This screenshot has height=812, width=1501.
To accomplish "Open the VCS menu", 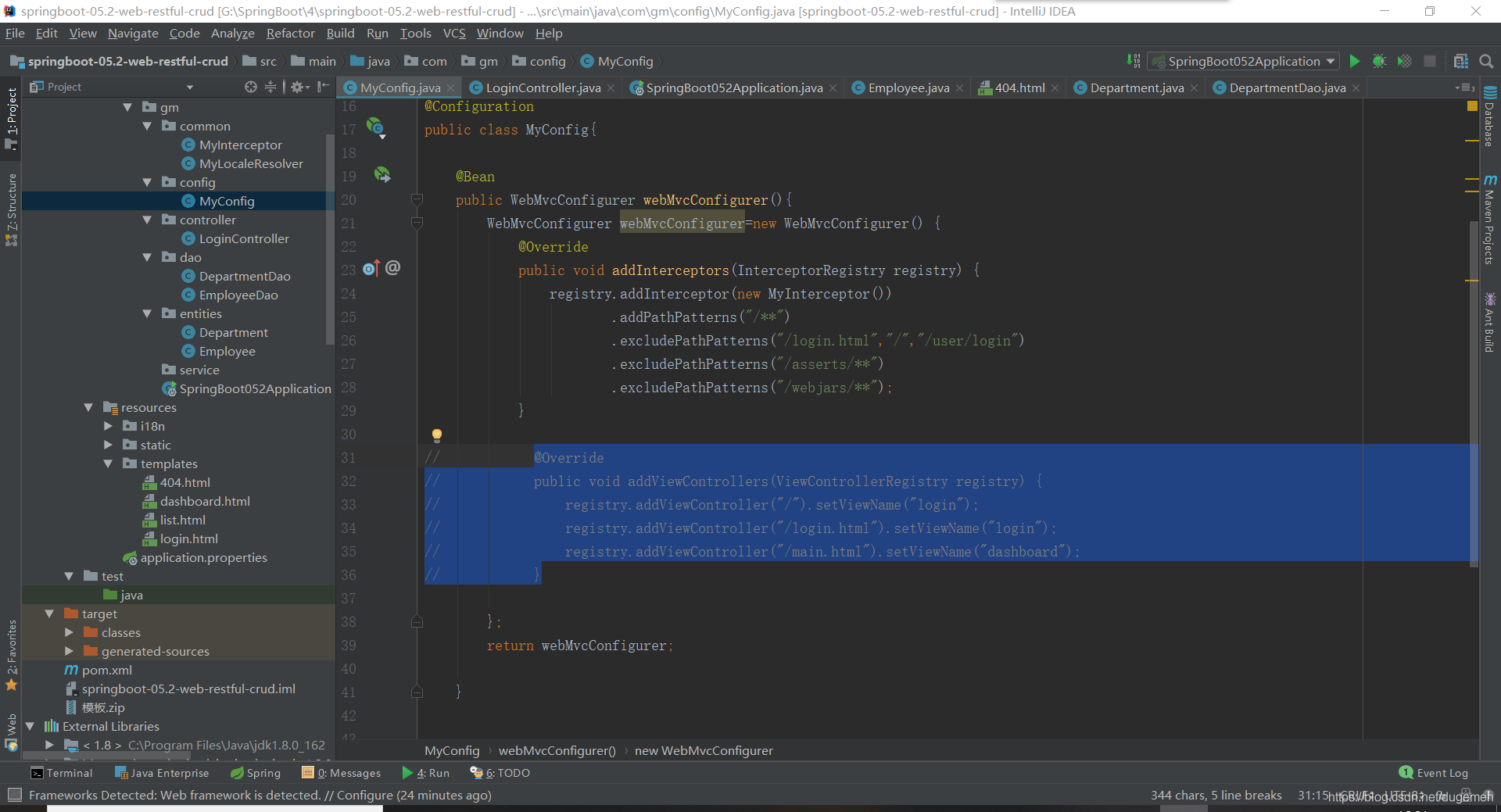I will coord(454,33).
